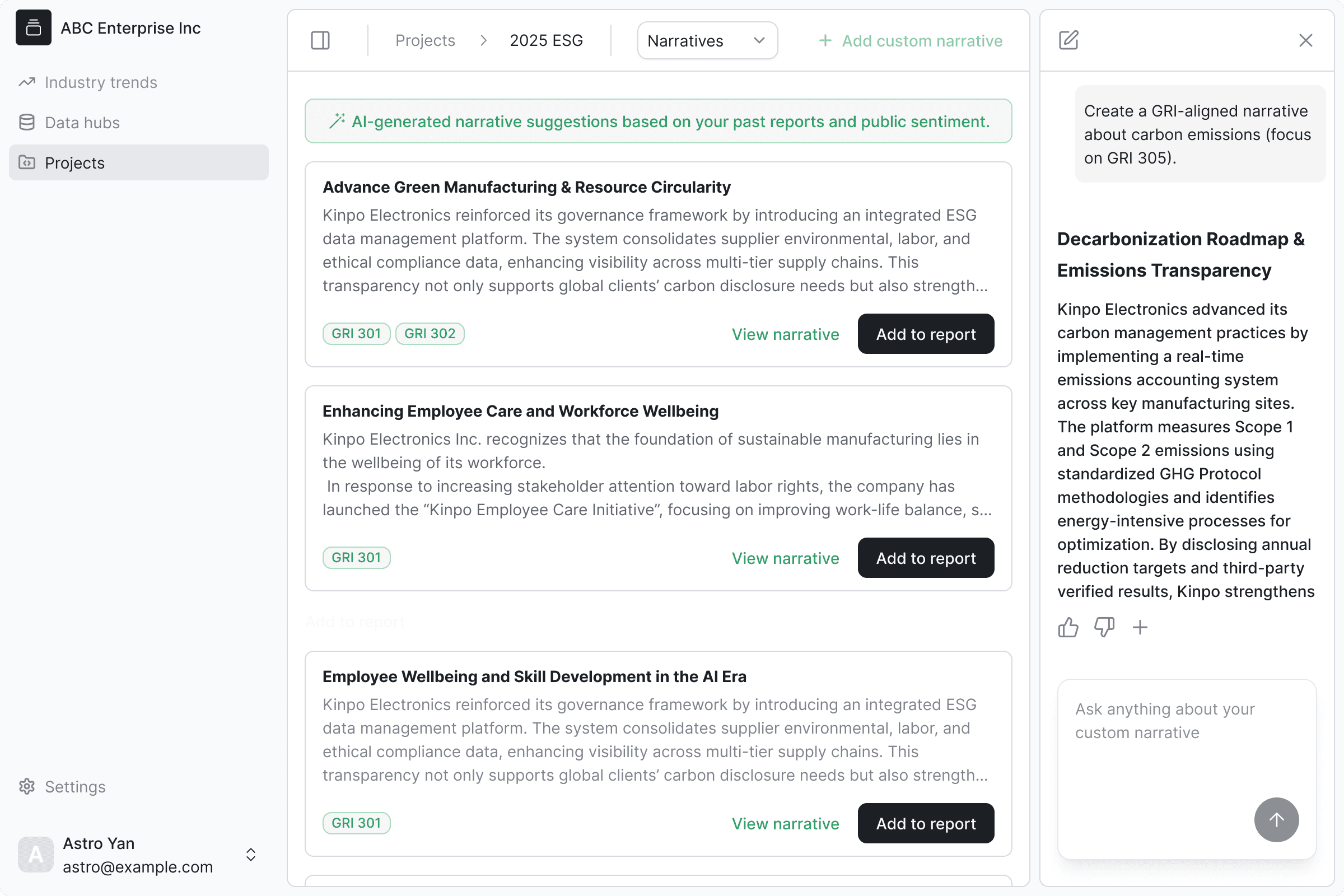Click Add custom narrative

pyautogui.click(x=911, y=40)
